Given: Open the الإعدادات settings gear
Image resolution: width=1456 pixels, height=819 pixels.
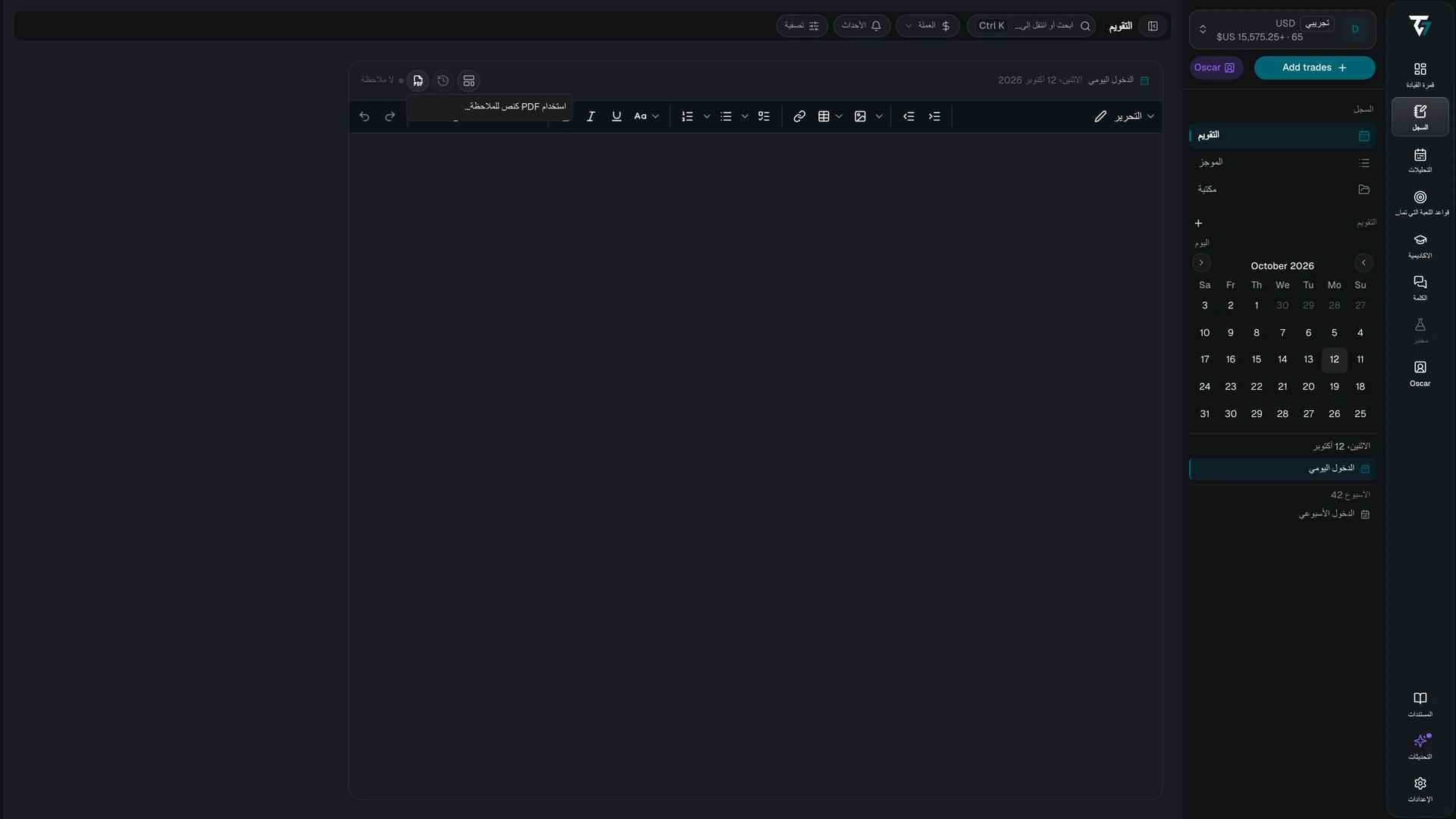Looking at the screenshot, I should [x=1420, y=789].
